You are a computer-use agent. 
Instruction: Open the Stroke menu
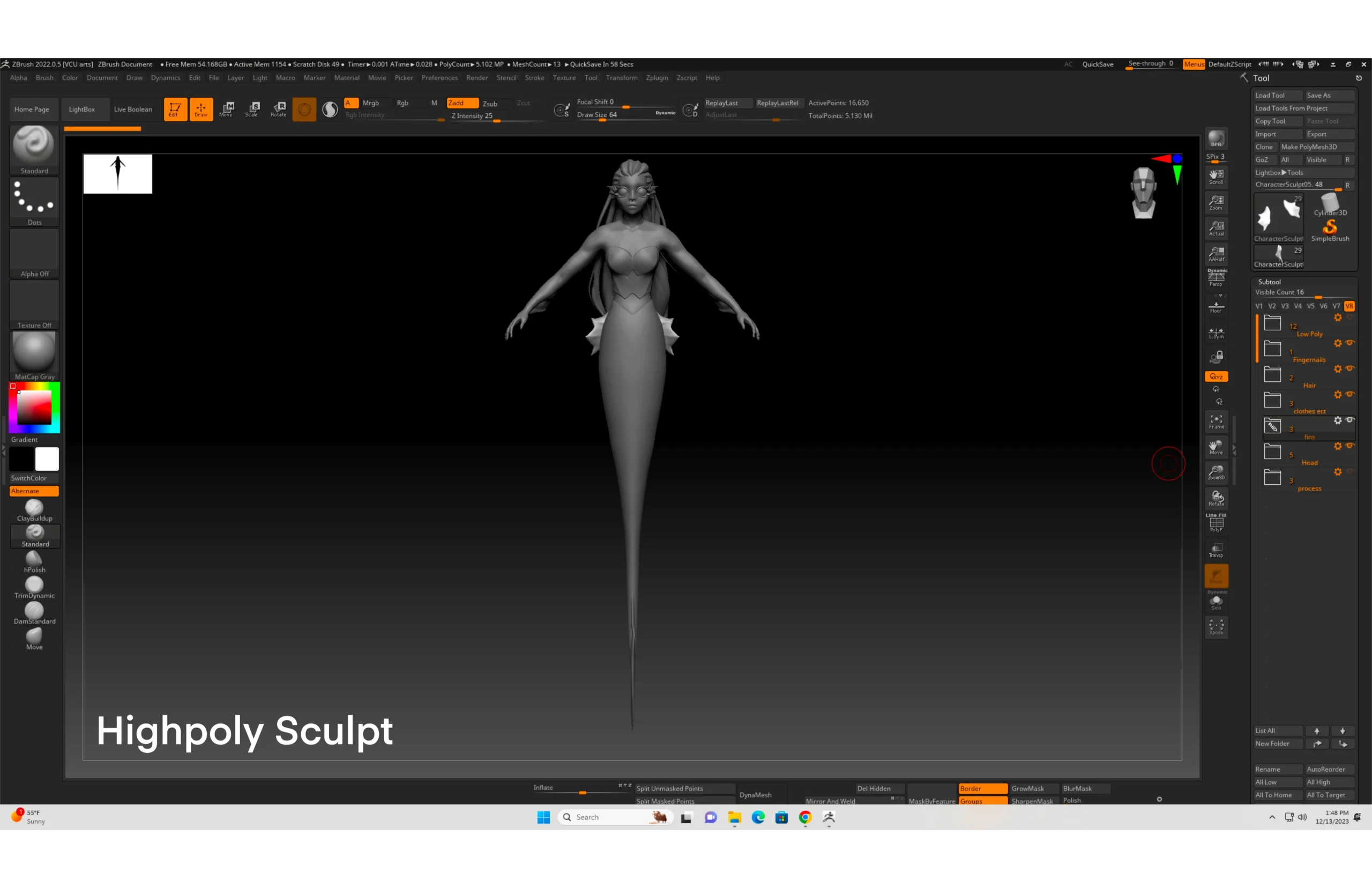(x=534, y=77)
